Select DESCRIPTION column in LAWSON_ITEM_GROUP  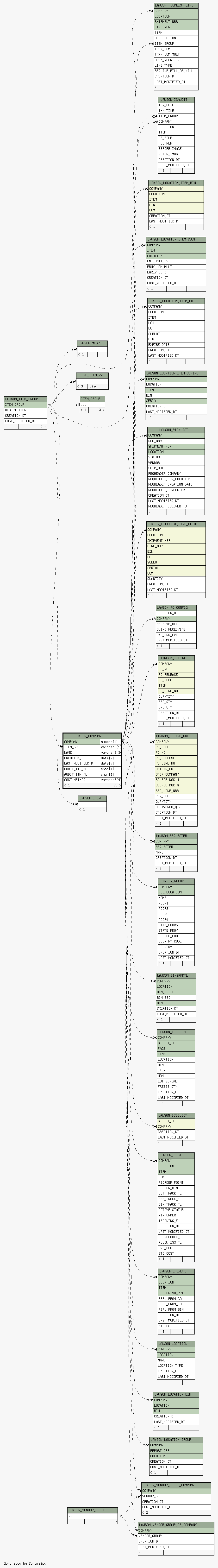[25, 410]
